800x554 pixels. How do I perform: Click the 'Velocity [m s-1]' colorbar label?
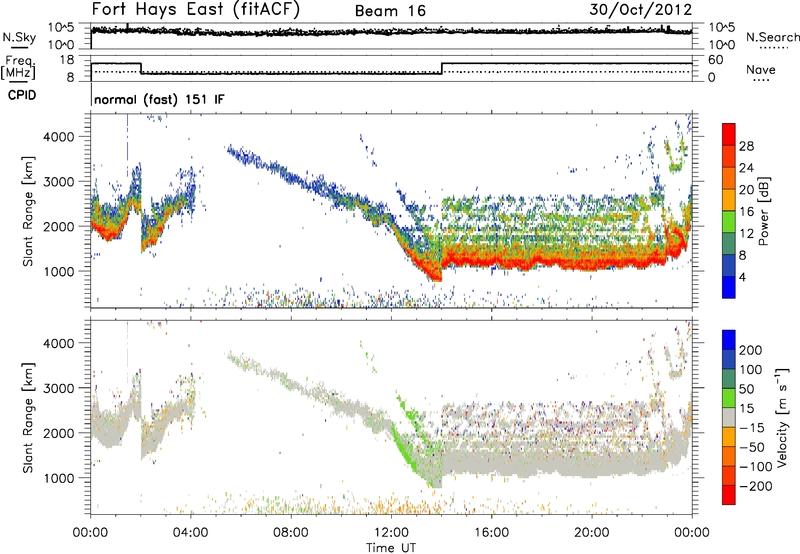pyautogui.click(x=782, y=417)
